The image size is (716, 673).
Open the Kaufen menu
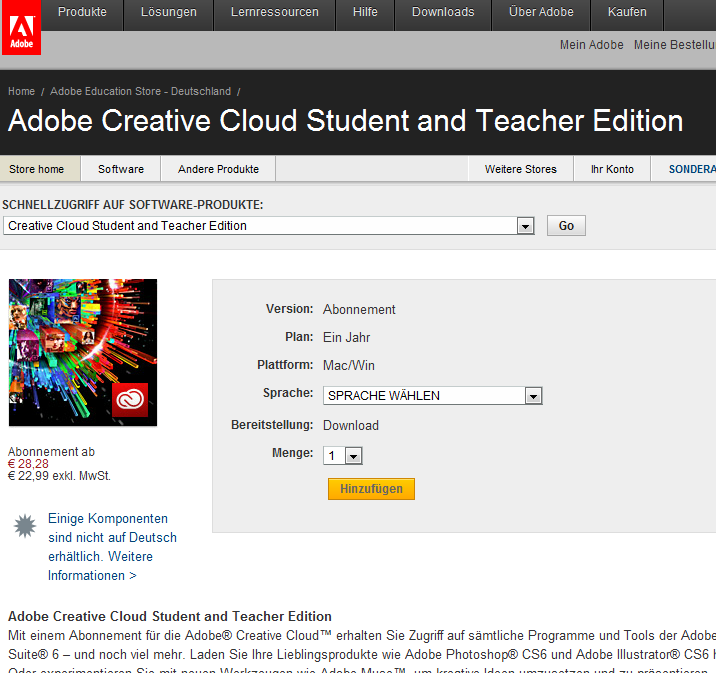click(x=627, y=12)
